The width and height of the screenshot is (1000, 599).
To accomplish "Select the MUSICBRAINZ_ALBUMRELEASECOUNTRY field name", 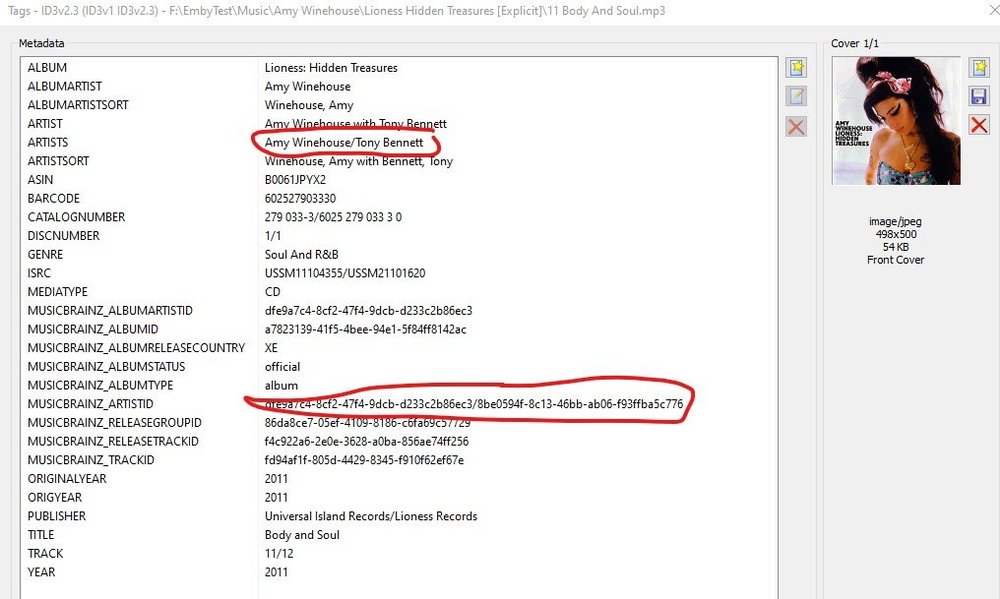I will coord(136,348).
